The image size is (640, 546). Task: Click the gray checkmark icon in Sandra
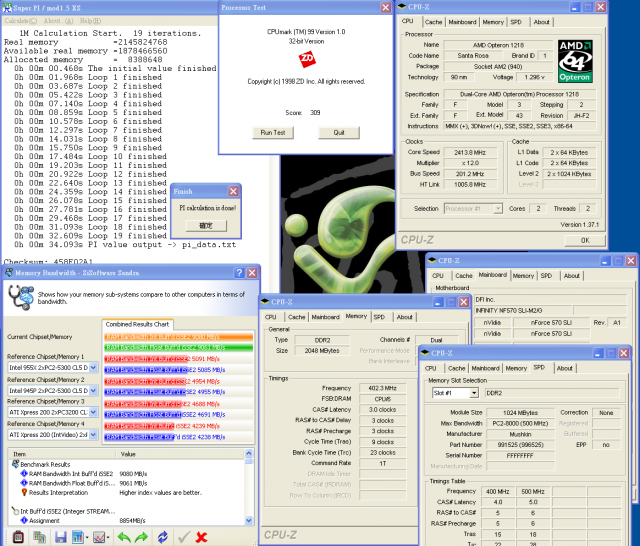184,537
